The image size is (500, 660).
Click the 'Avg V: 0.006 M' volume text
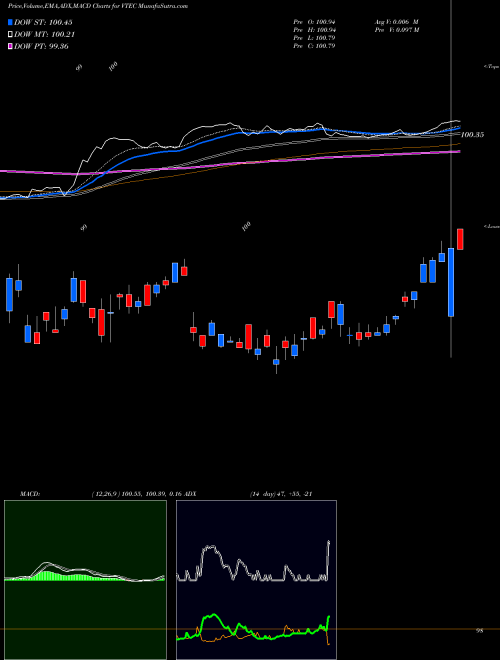396,22
